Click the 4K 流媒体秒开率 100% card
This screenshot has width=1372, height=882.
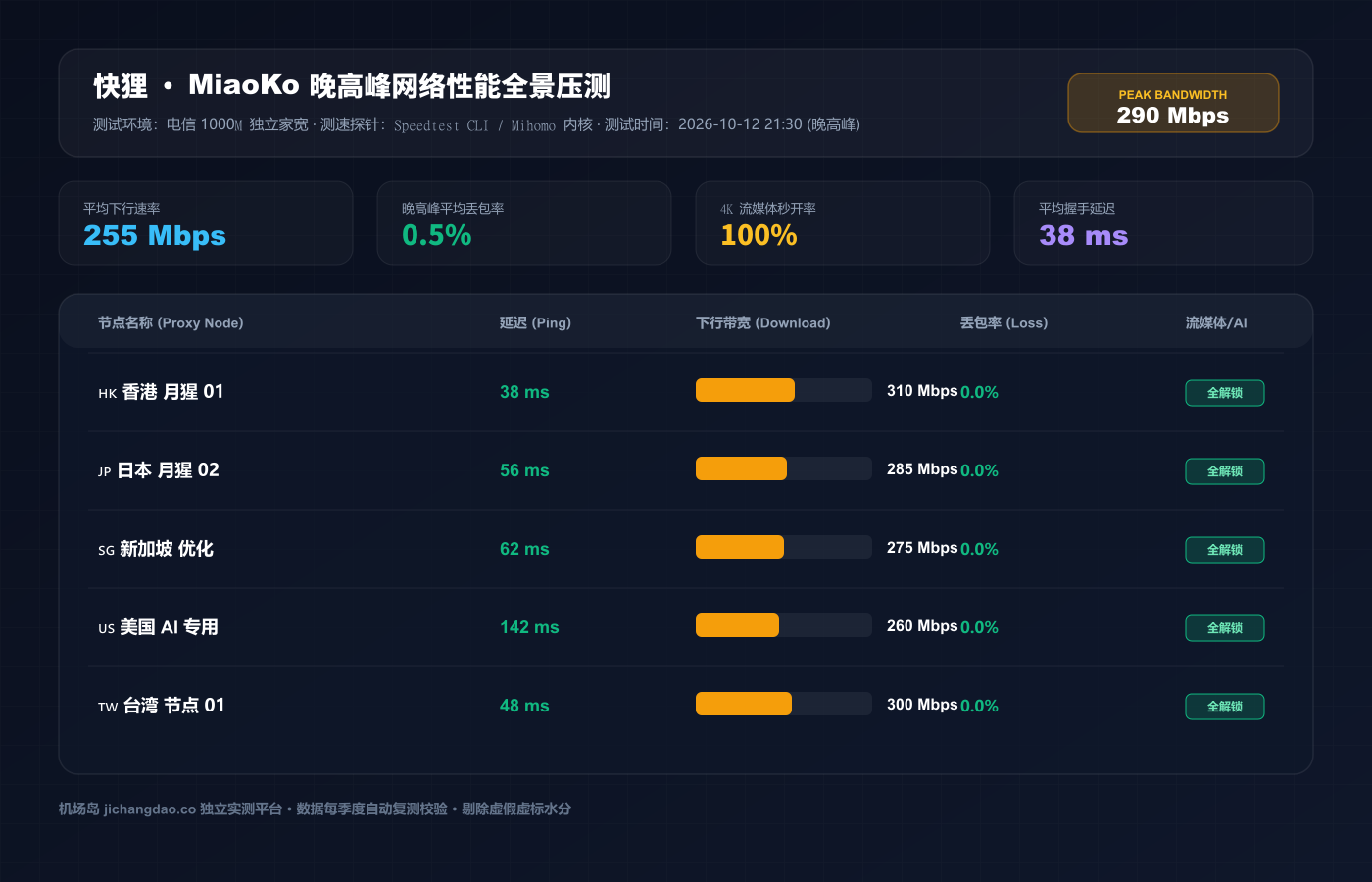click(x=843, y=223)
